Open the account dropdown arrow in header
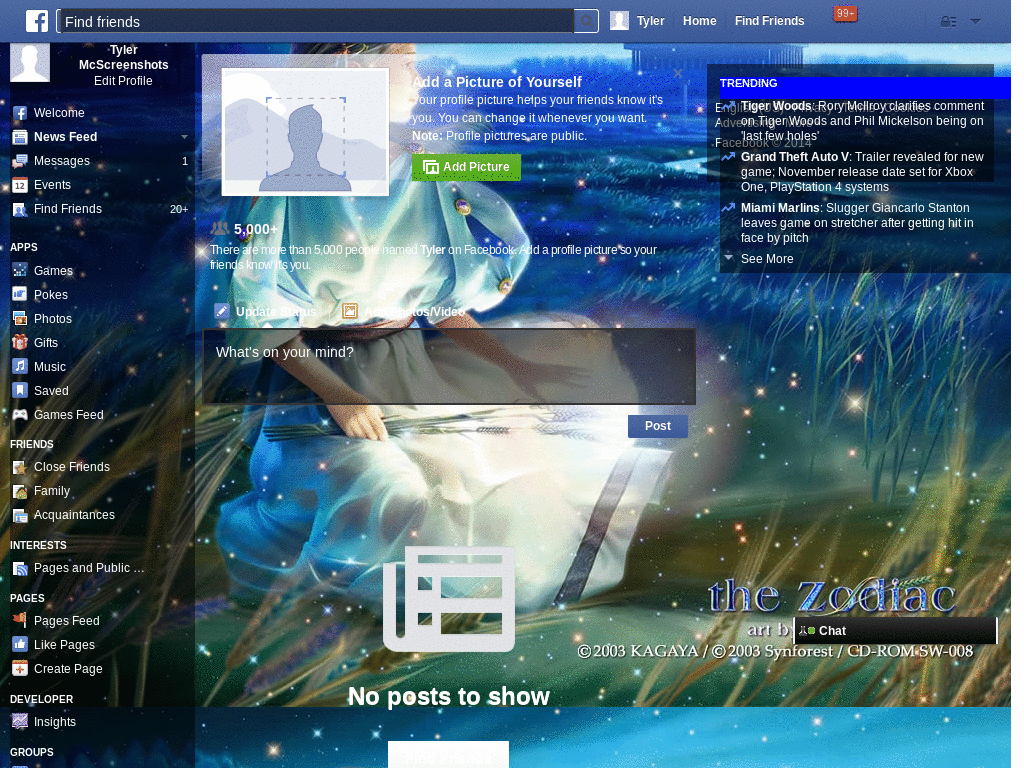The image size is (1024, 768). [975, 22]
